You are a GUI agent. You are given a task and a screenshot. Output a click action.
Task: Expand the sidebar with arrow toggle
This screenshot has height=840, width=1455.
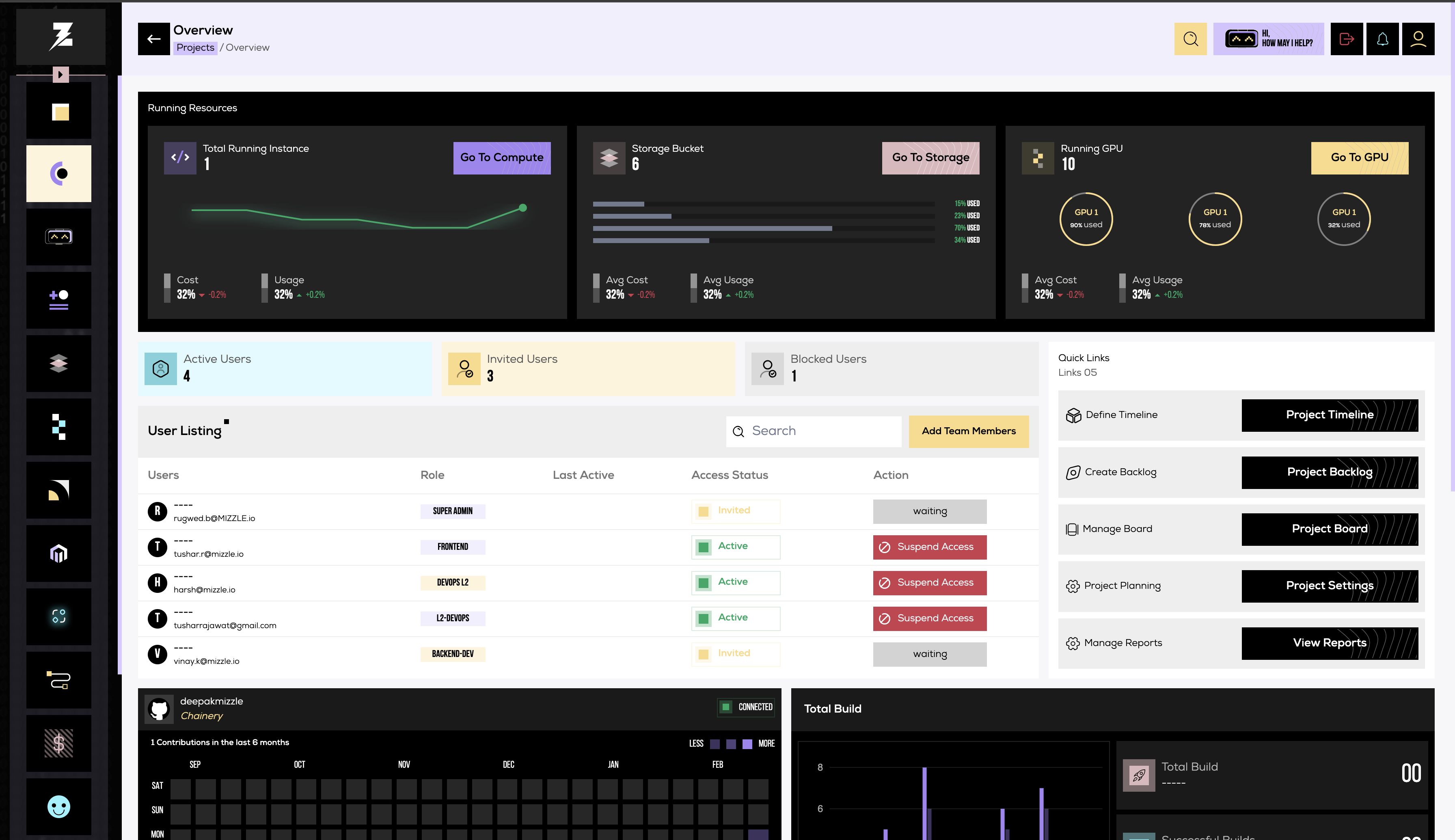tap(60, 74)
